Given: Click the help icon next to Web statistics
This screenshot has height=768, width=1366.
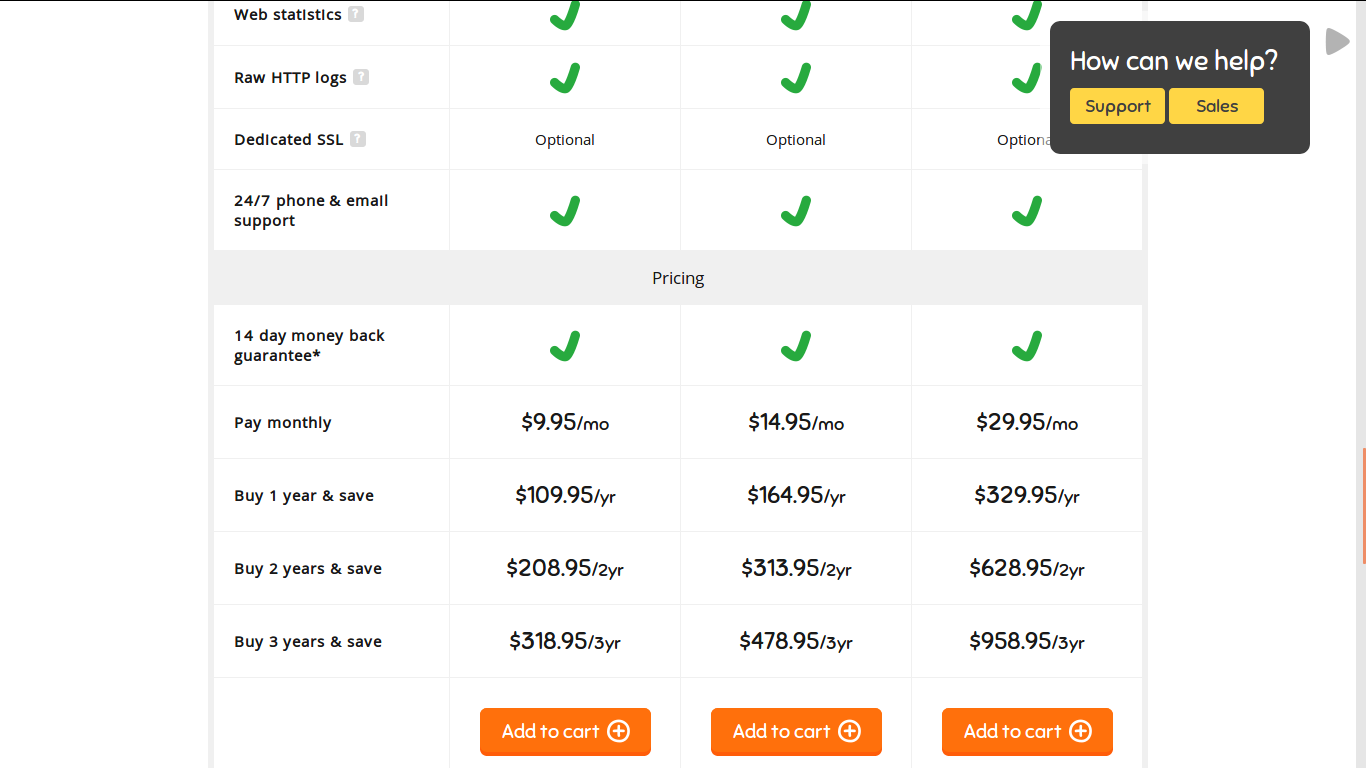Looking at the screenshot, I should click(356, 15).
